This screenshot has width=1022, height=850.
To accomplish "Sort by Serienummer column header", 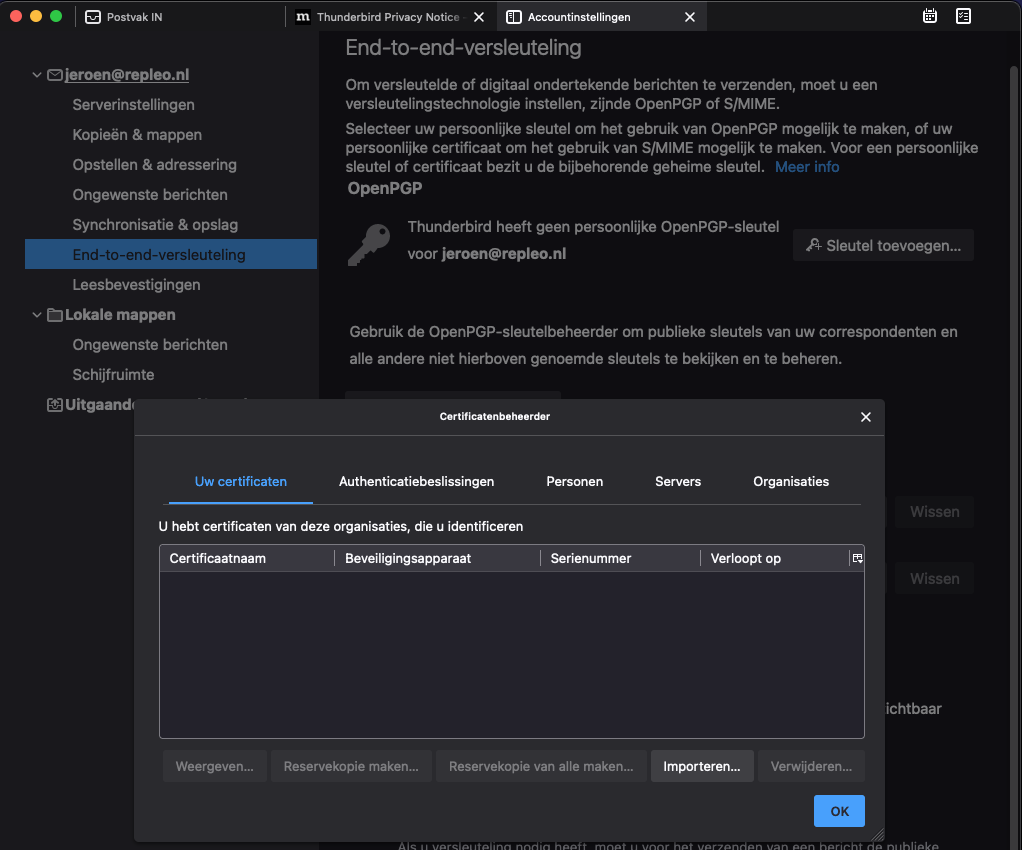I will 620,558.
